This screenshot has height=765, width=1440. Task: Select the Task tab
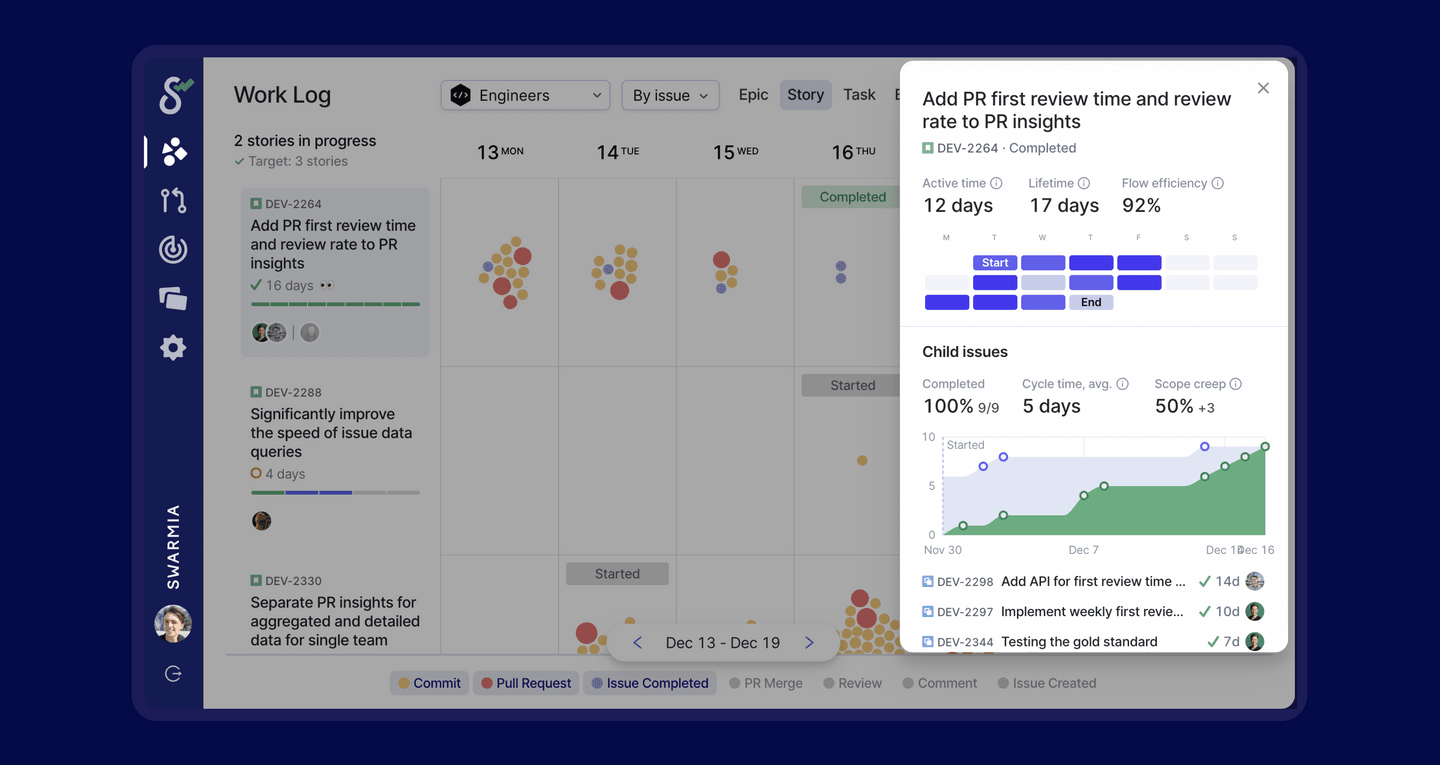[859, 94]
